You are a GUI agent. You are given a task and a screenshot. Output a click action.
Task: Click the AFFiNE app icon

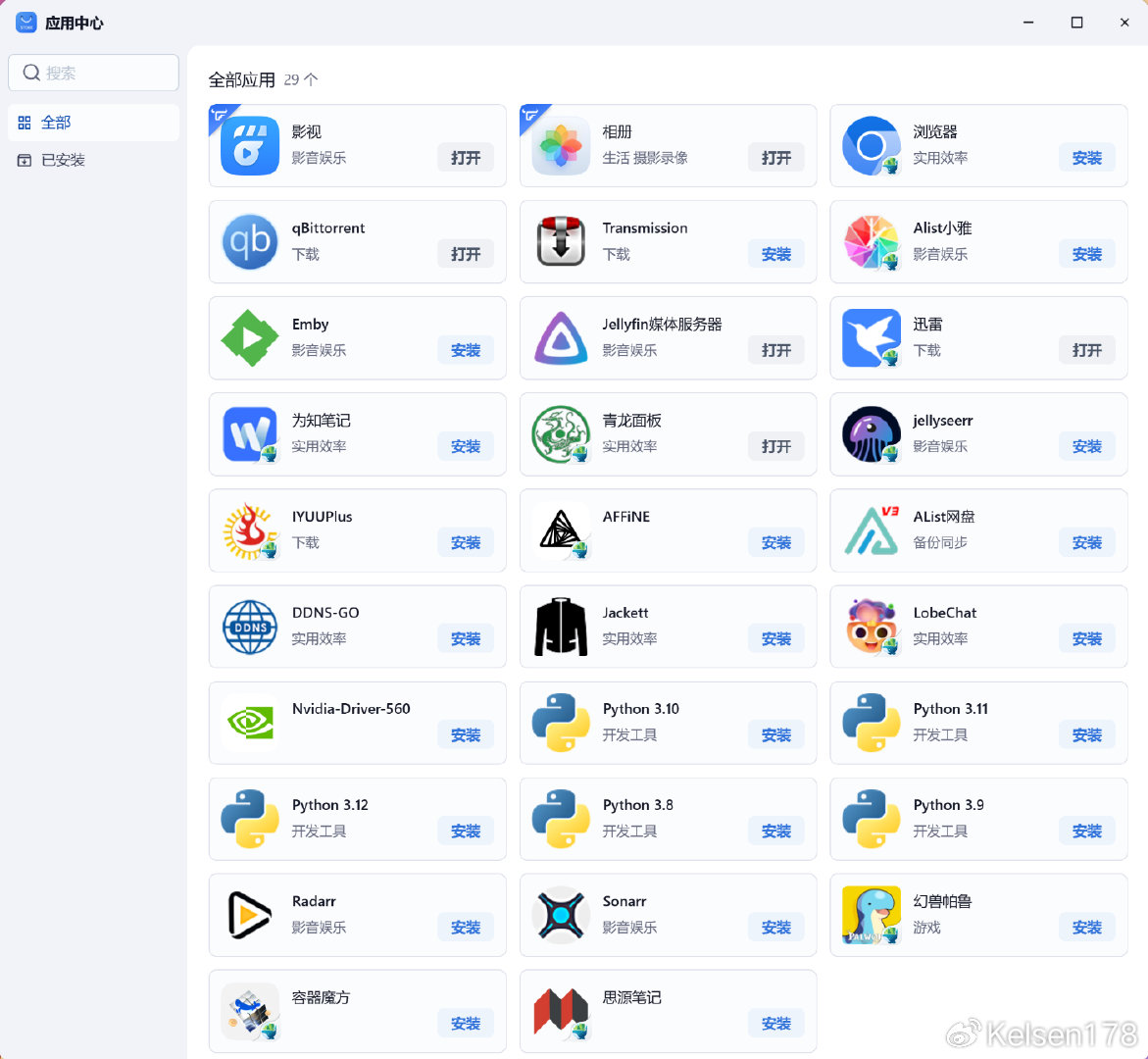[561, 530]
